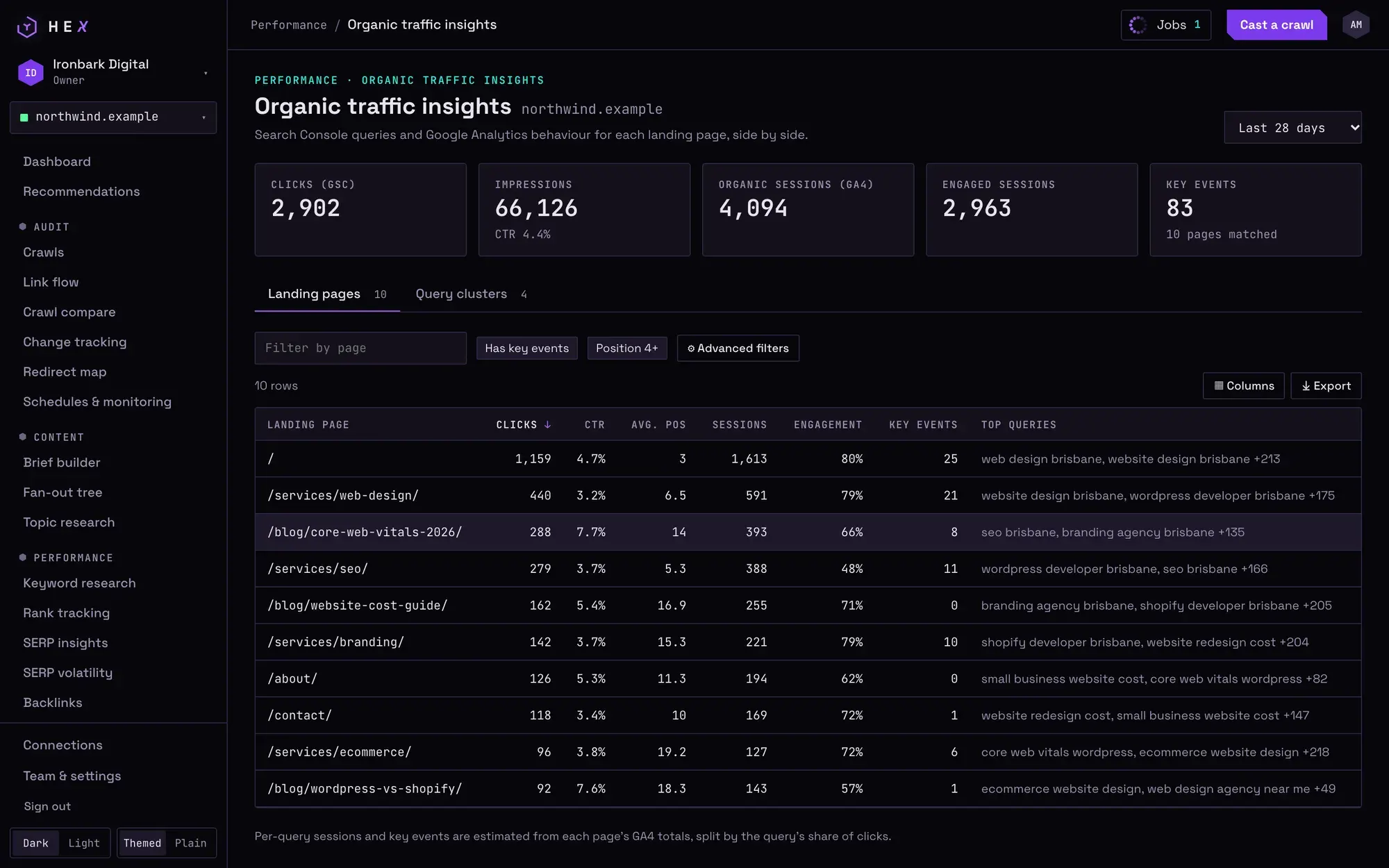Click the Key Events column header

(923, 424)
